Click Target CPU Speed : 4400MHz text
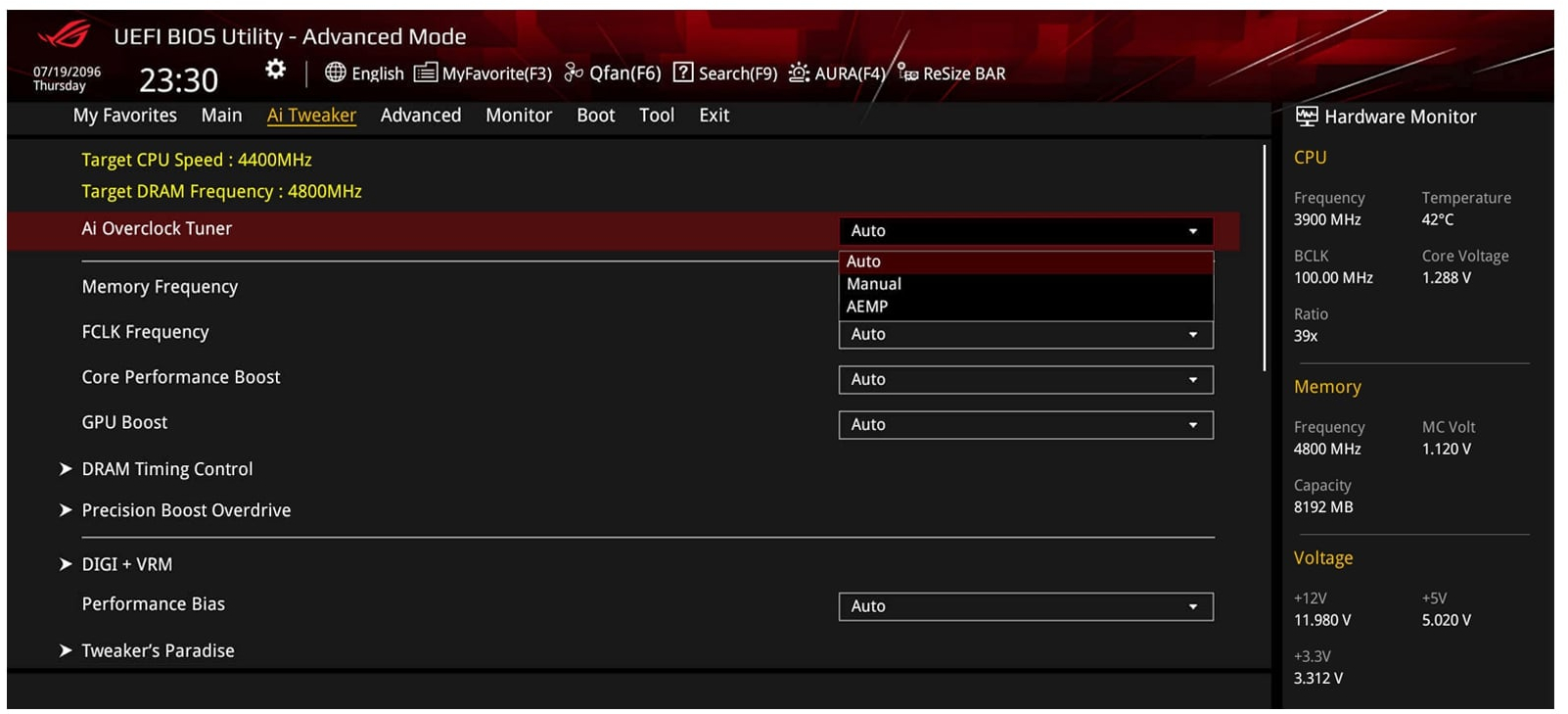Screen dimensions: 1568x714 [x=197, y=160]
